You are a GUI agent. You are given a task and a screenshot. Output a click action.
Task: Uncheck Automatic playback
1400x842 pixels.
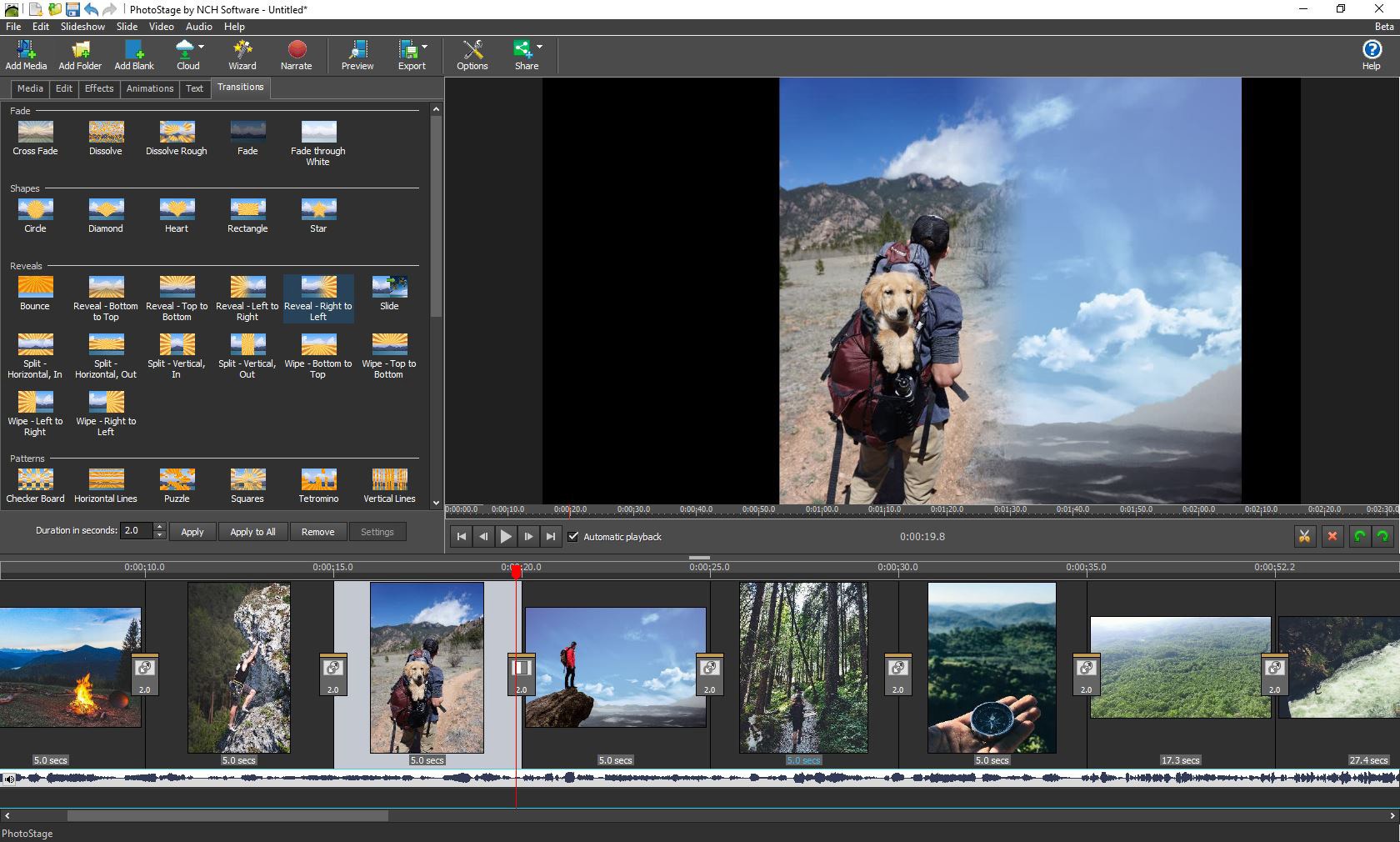pyautogui.click(x=573, y=537)
